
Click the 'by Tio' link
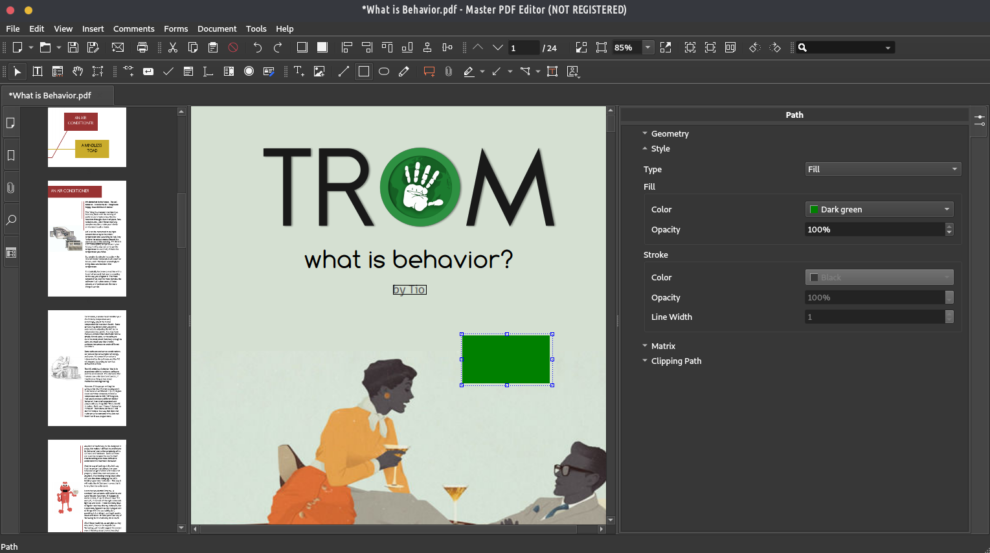coord(409,289)
